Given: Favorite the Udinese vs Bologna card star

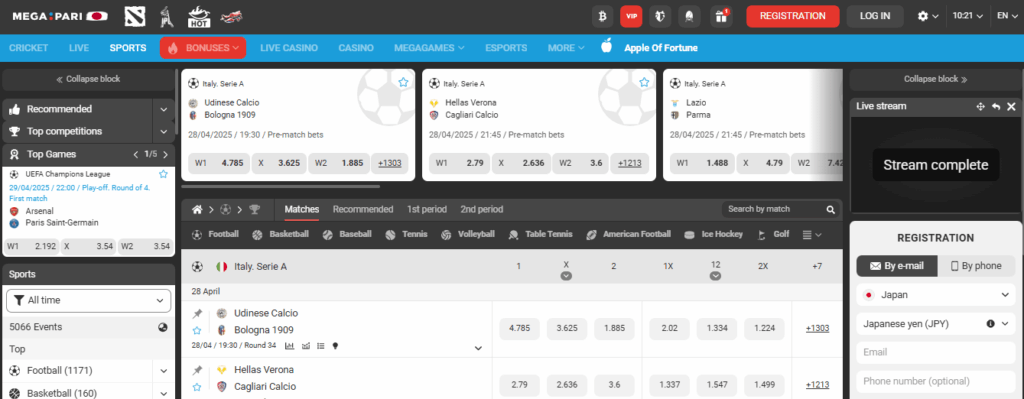Looking at the screenshot, I should coord(404,82).
